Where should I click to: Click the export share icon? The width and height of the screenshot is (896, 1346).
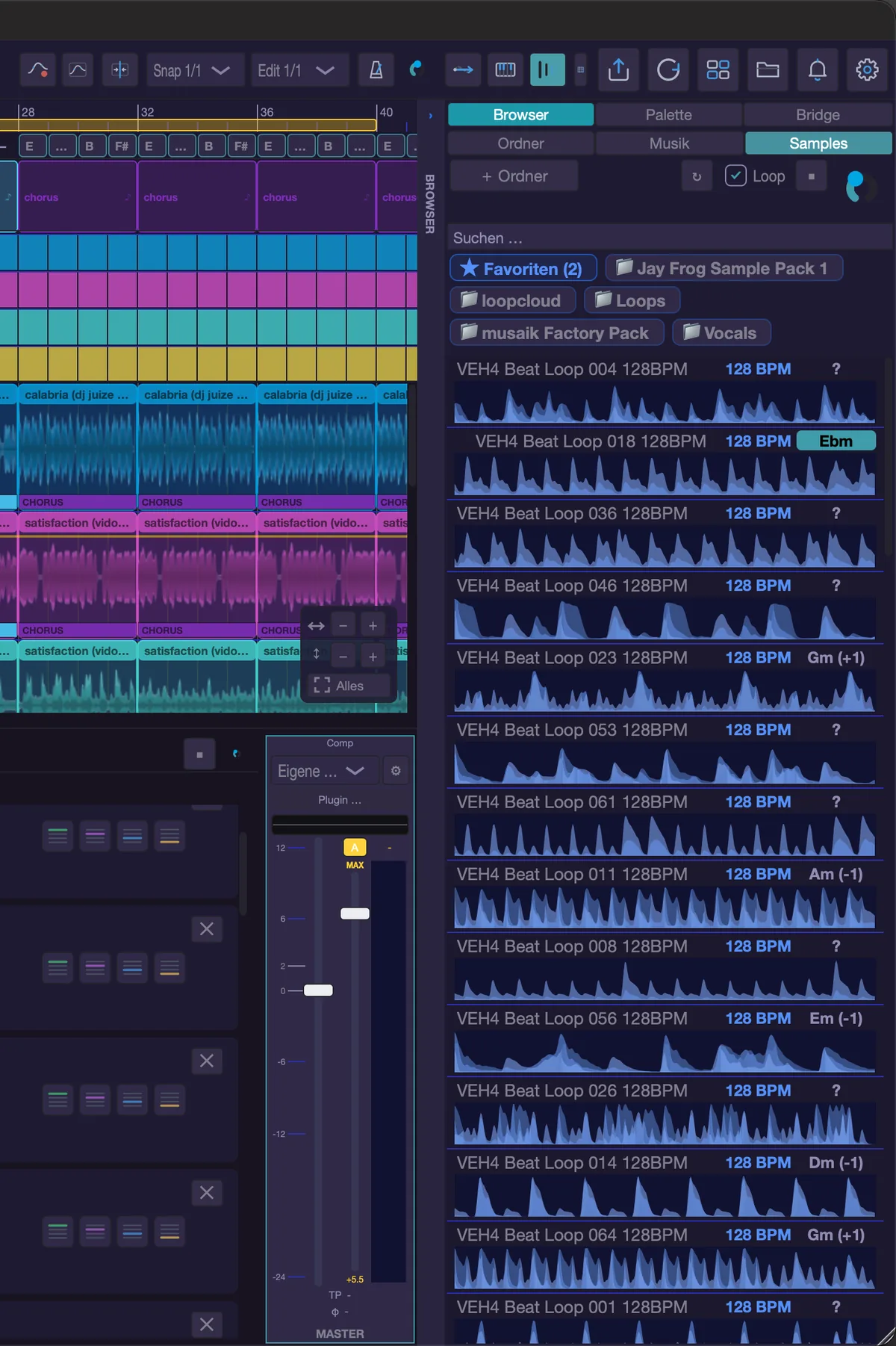pyautogui.click(x=618, y=70)
